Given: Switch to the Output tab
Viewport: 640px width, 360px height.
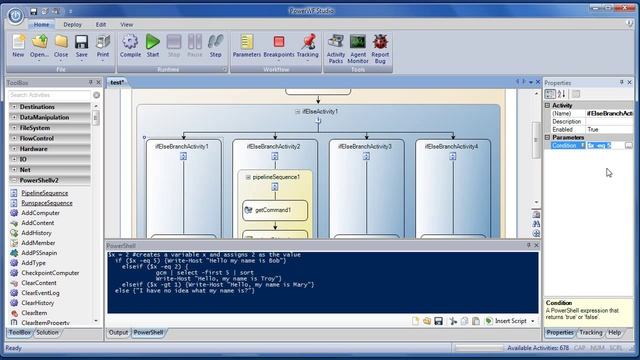Looking at the screenshot, I should tap(118, 333).
